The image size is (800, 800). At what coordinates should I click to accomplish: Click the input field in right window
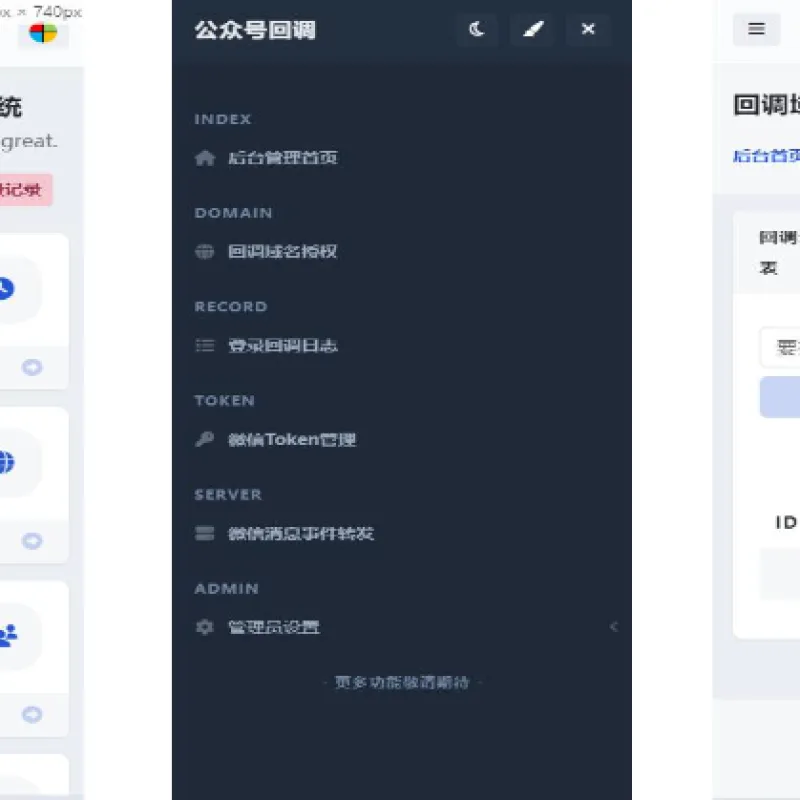pyautogui.click(x=780, y=348)
